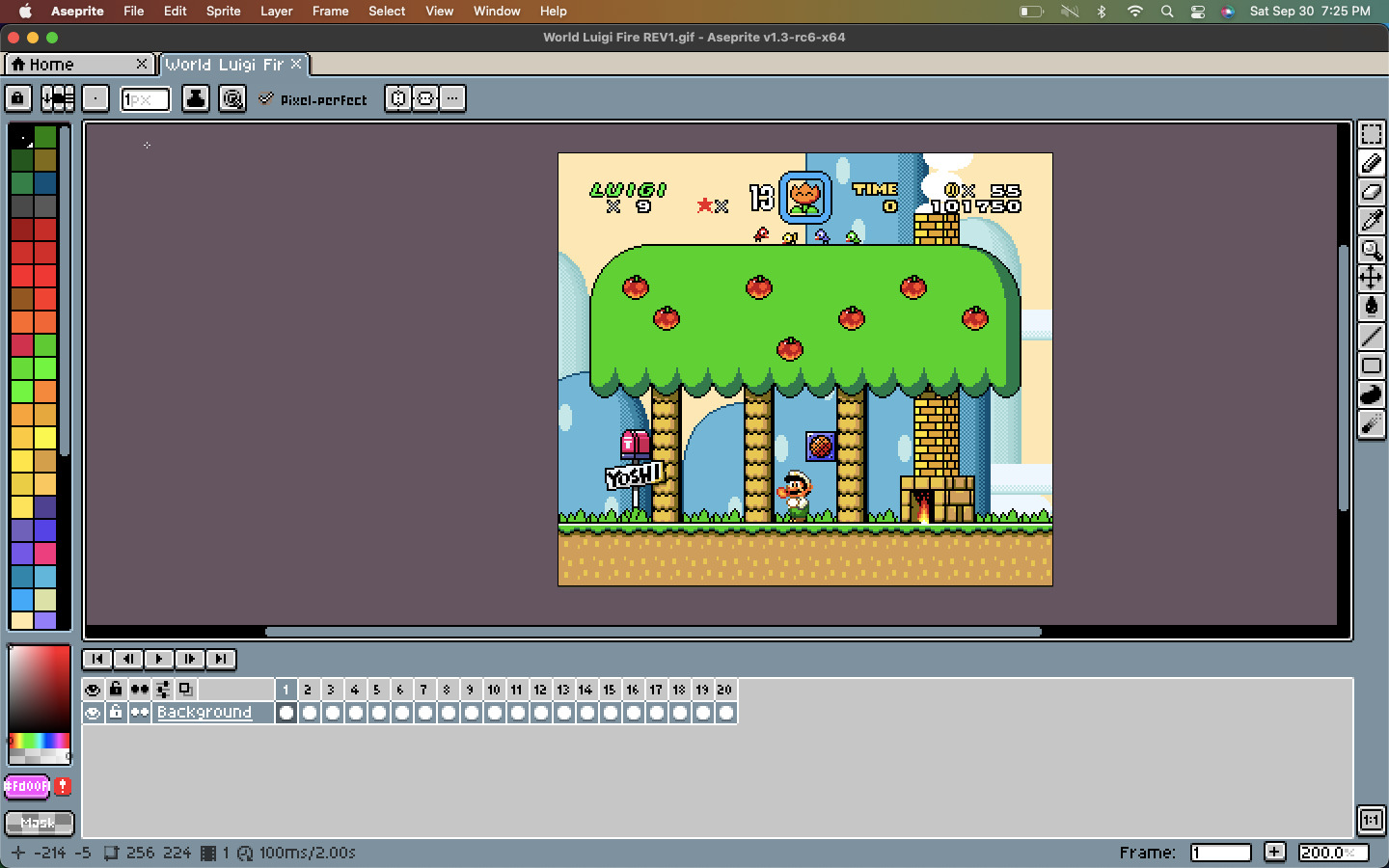Screen dimensions: 1389x868
Task: Select the Background layer name
Action: (x=204, y=713)
